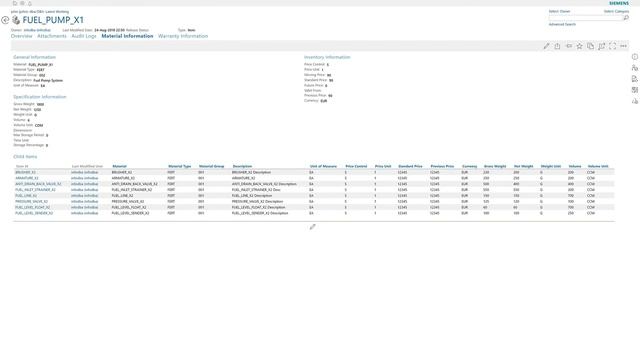This screenshot has height=360, width=640.
Task: Sort by the Net Weight column header
Action: [524, 167]
